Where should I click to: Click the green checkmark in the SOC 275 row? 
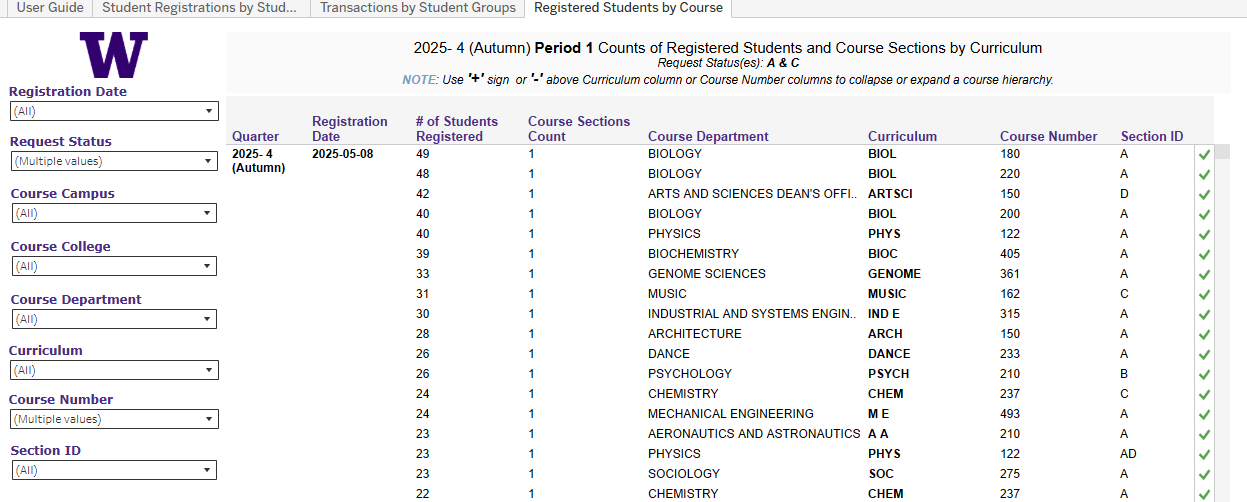[1204, 474]
